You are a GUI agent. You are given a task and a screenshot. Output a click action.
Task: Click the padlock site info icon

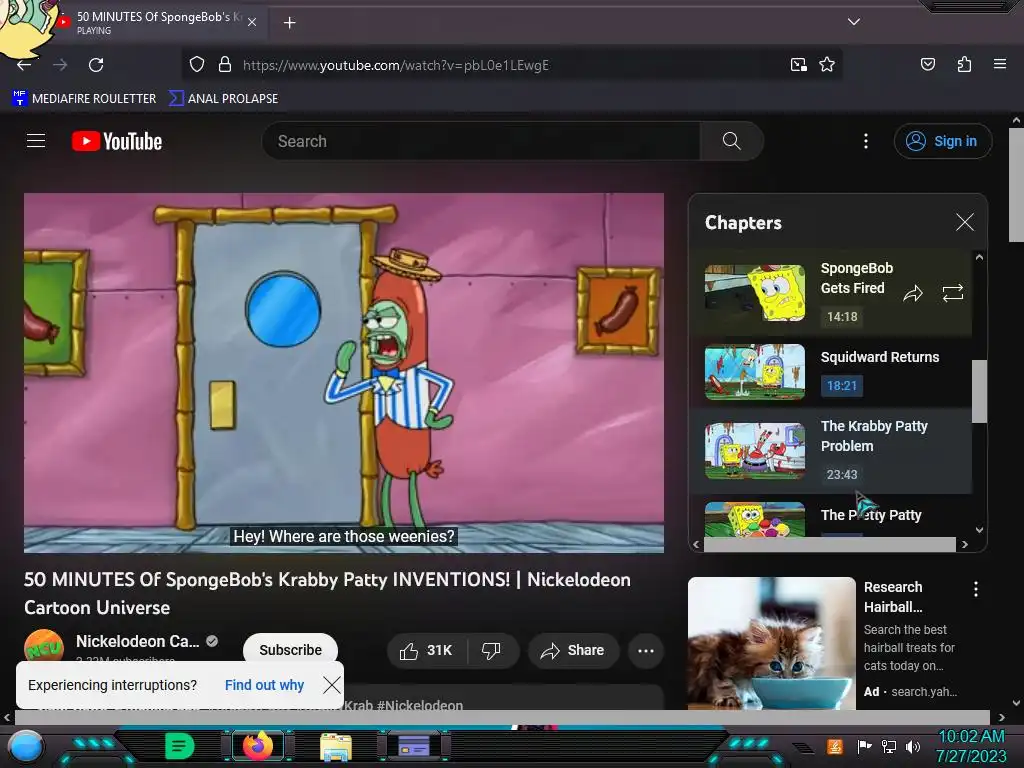pos(225,65)
